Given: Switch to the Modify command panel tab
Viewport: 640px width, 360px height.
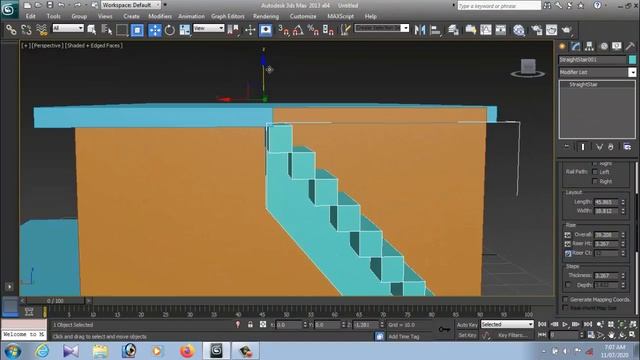Looking at the screenshot, I should coord(576,46).
